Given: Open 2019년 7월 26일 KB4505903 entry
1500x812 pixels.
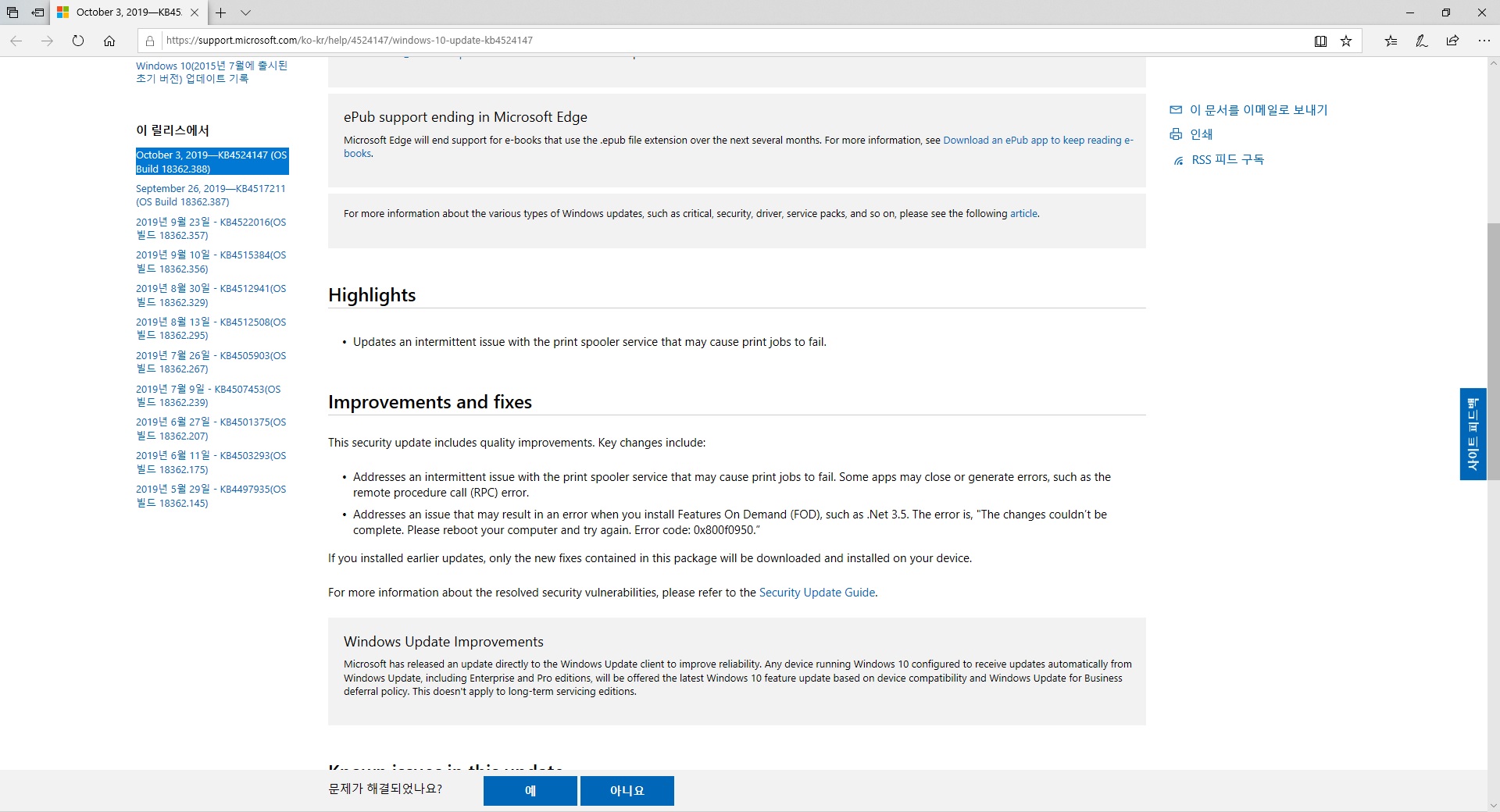Looking at the screenshot, I should [x=211, y=362].
